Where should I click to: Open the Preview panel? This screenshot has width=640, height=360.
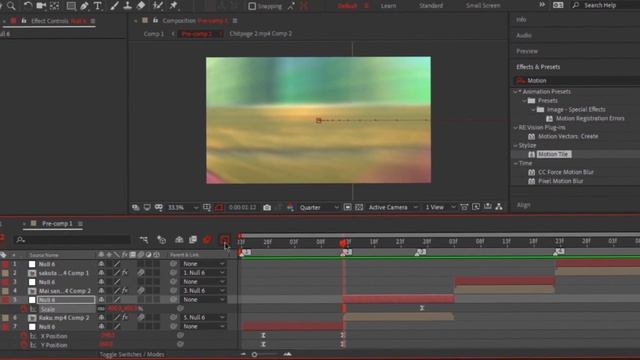(527, 51)
